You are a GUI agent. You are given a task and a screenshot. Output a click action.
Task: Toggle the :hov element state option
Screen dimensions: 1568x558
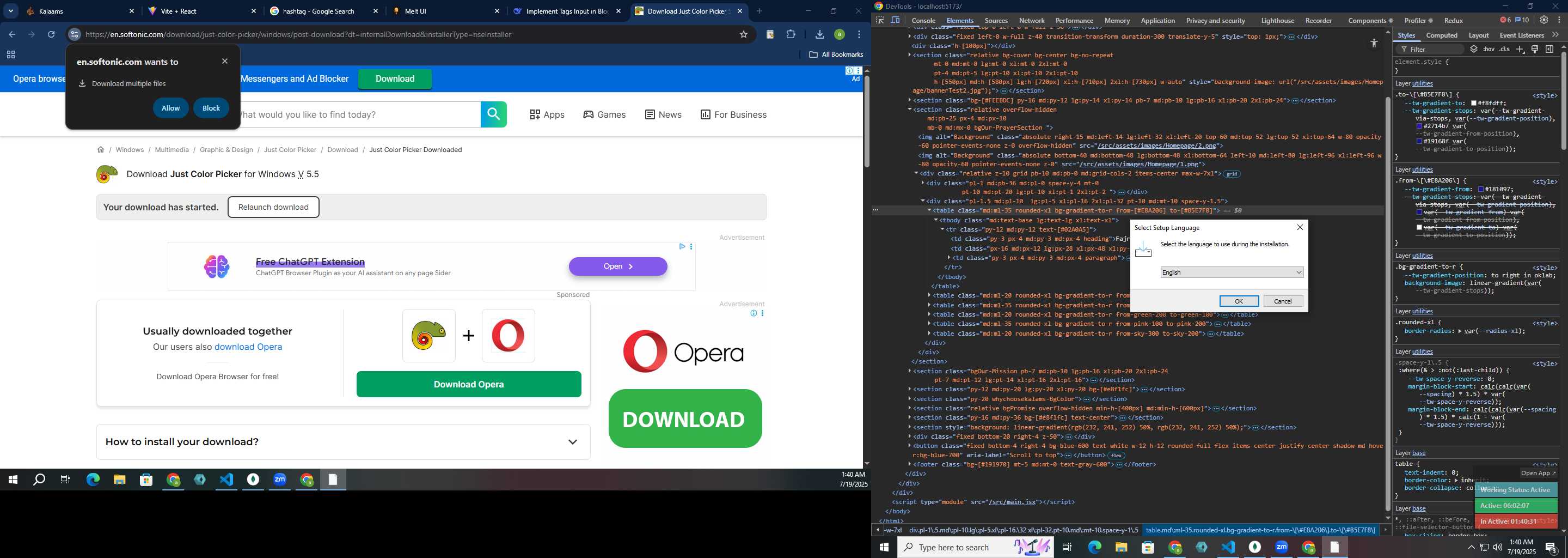[x=1489, y=50]
